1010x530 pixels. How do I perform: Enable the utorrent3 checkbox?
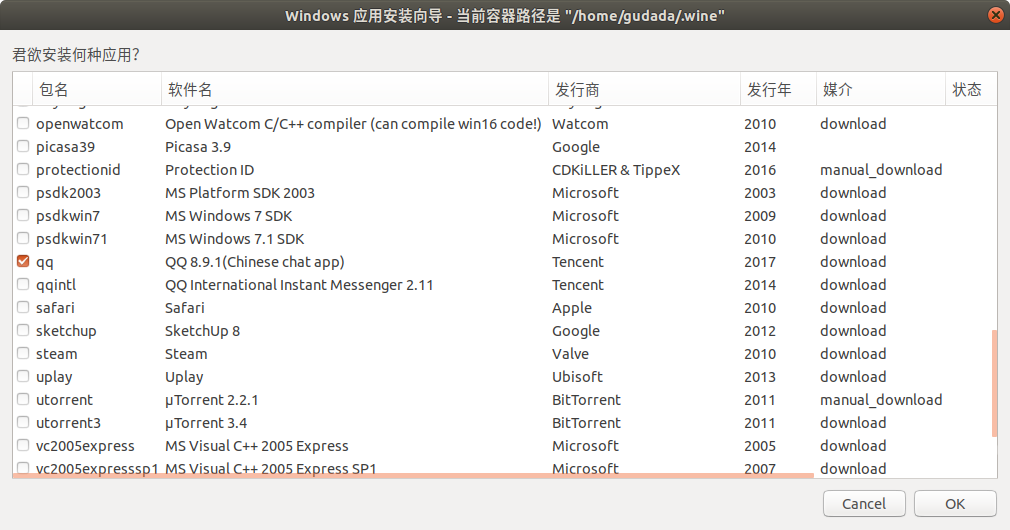(23, 422)
